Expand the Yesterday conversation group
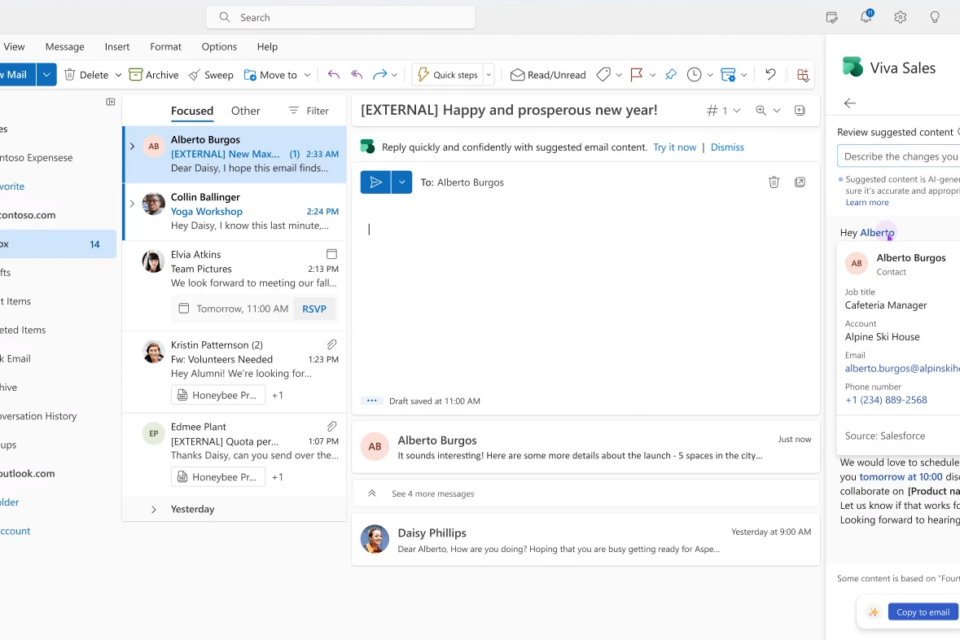 (x=153, y=509)
